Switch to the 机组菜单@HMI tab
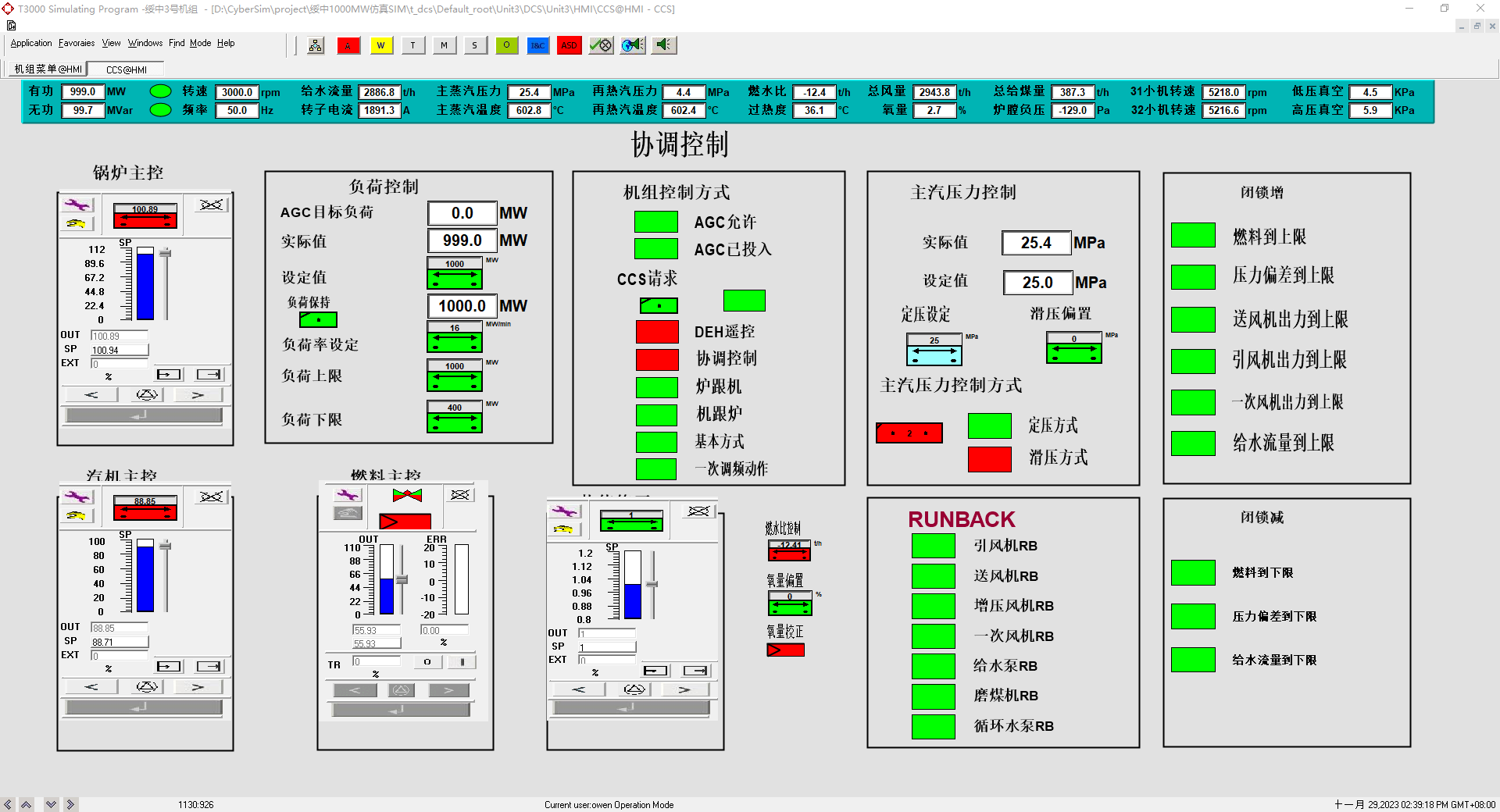Screen dimensions: 1500x812 click(x=47, y=69)
